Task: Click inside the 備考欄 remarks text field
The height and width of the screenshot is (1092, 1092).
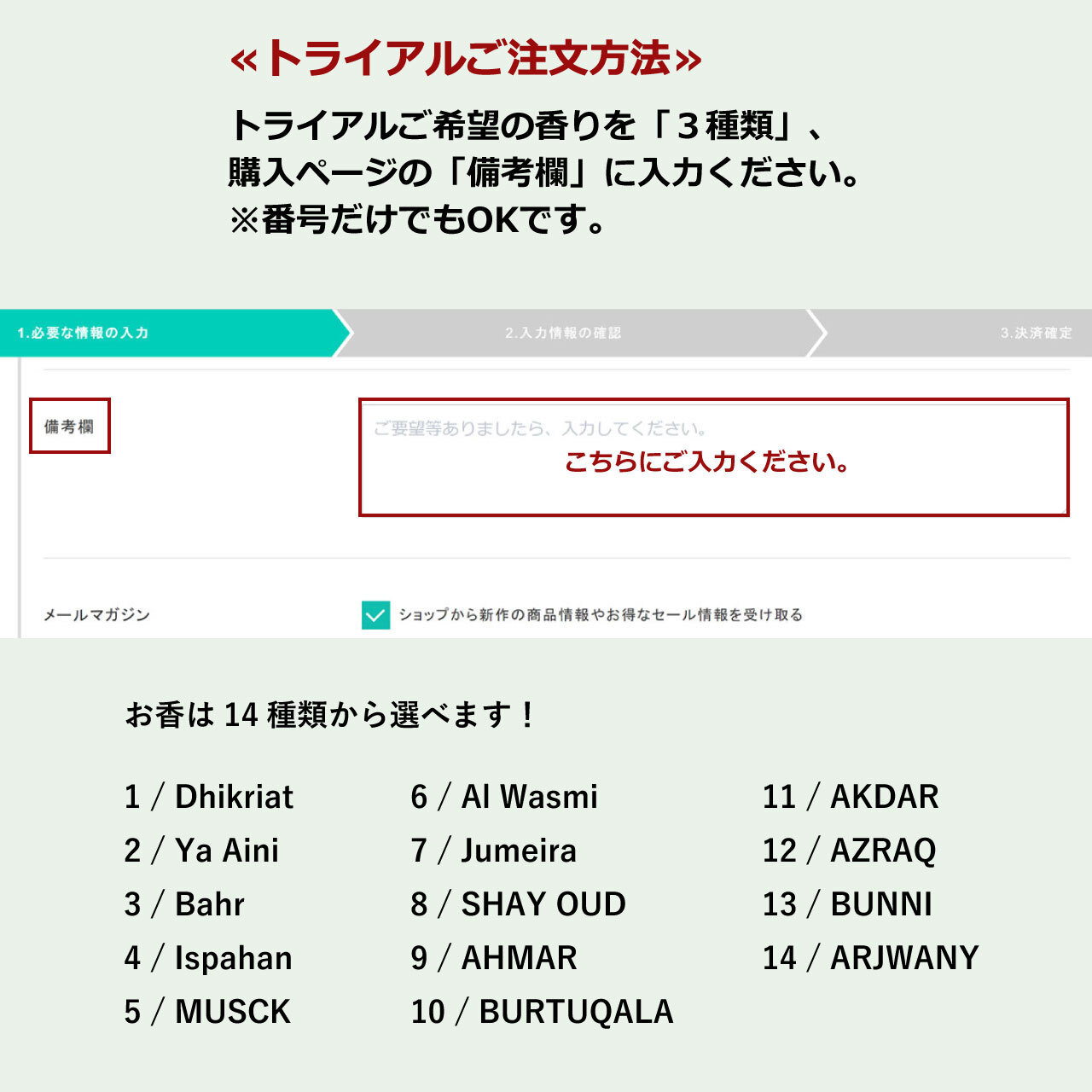Action: pyautogui.click(x=714, y=457)
